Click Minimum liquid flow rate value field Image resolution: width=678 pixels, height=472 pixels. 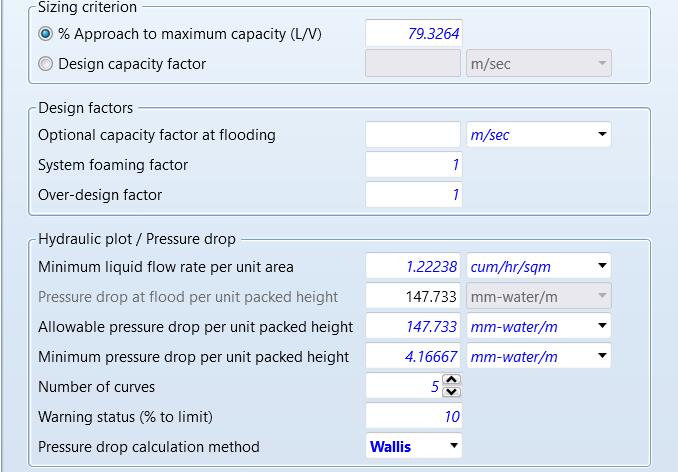[413, 267]
